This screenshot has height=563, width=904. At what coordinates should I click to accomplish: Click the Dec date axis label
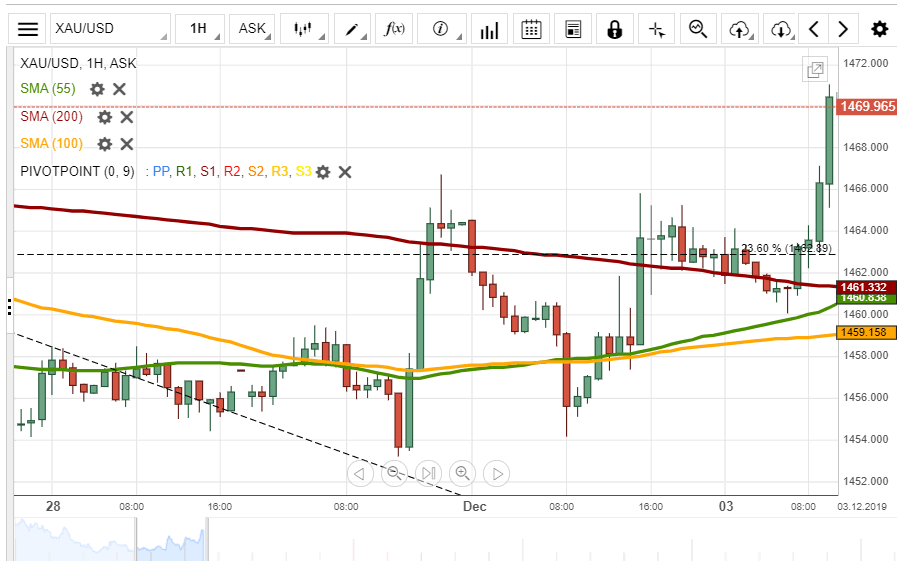point(474,507)
